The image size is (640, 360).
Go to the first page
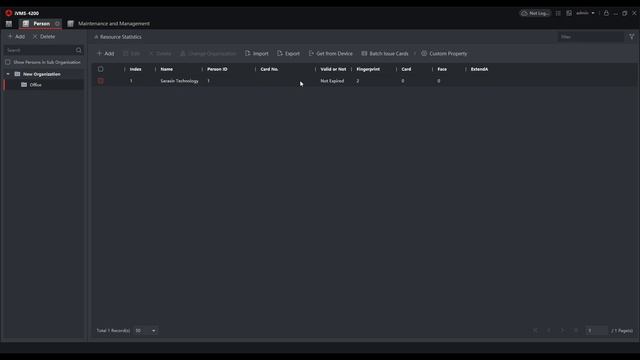(x=535, y=331)
